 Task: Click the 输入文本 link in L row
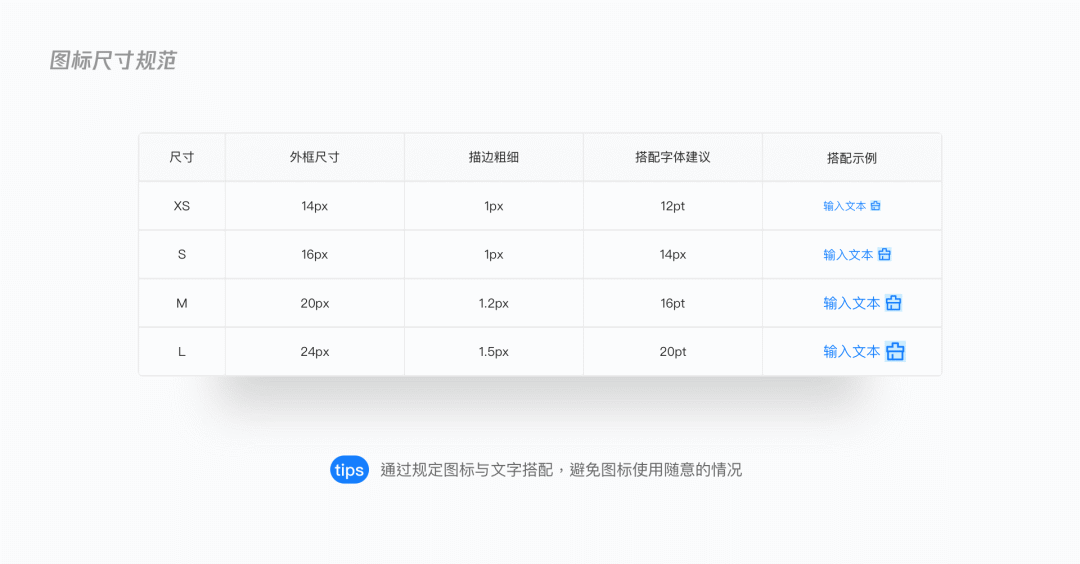pos(851,351)
